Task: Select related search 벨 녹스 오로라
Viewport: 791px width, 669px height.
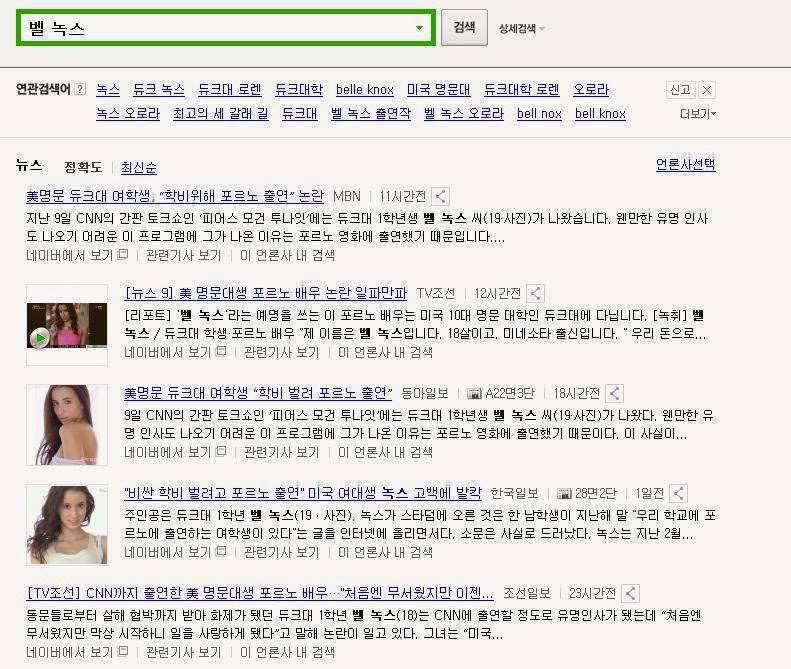Action: (x=464, y=114)
